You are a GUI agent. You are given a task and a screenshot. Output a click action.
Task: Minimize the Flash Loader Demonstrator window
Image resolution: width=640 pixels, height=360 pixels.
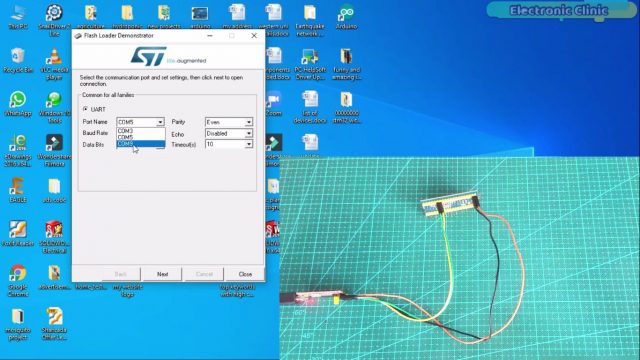[x=210, y=36]
